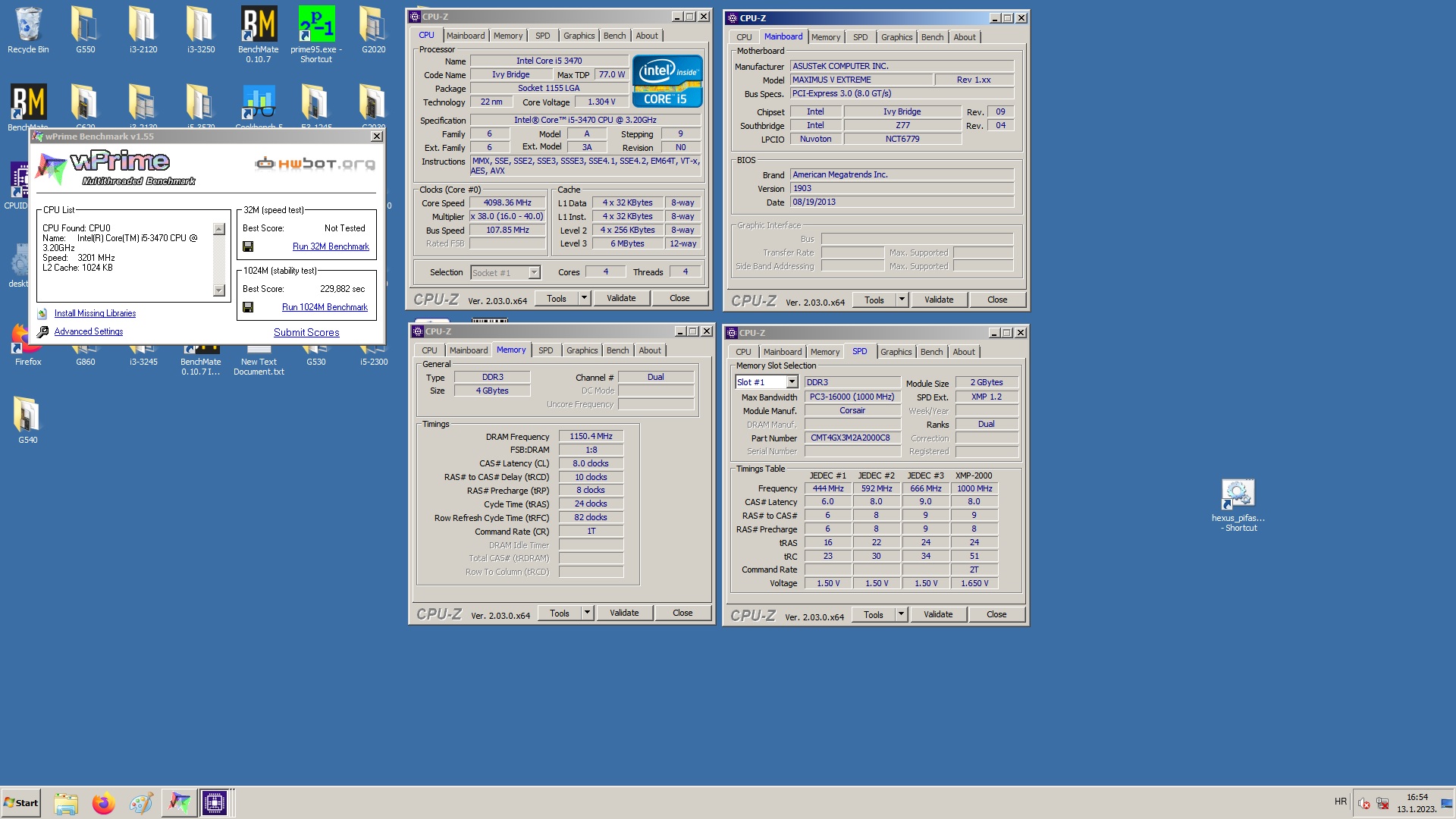
Task: Switch to Mainboard tab in CPU window
Action: click(465, 36)
